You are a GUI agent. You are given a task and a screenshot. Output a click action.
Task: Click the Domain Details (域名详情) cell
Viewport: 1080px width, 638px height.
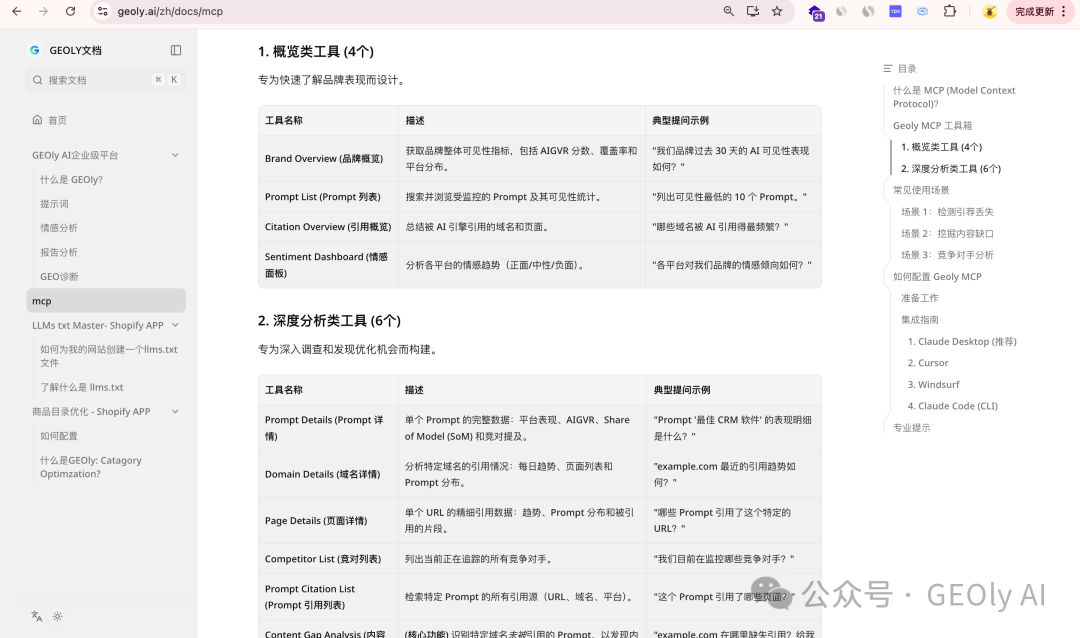point(329,474)
